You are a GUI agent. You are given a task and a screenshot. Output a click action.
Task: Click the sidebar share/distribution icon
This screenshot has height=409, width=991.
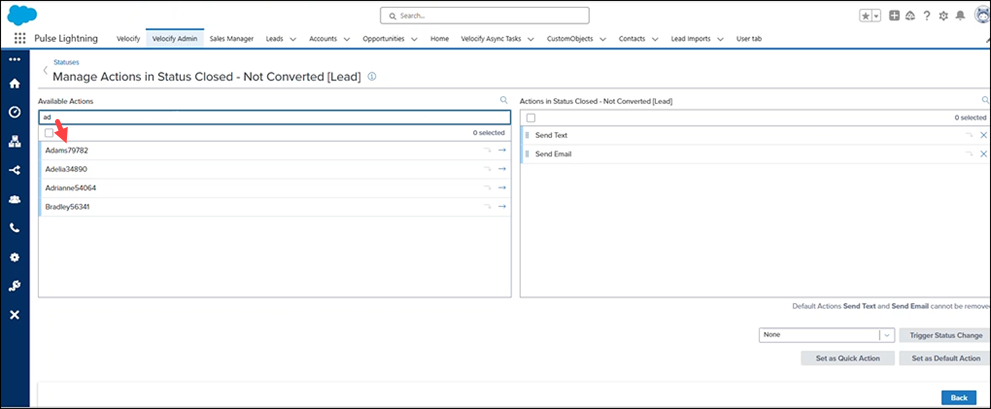(x=15, y=170)
